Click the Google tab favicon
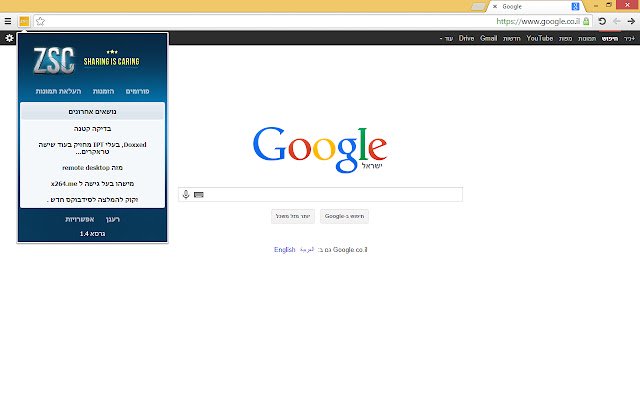This screenshot has width=640, height=400. click(x=575, y=7)
